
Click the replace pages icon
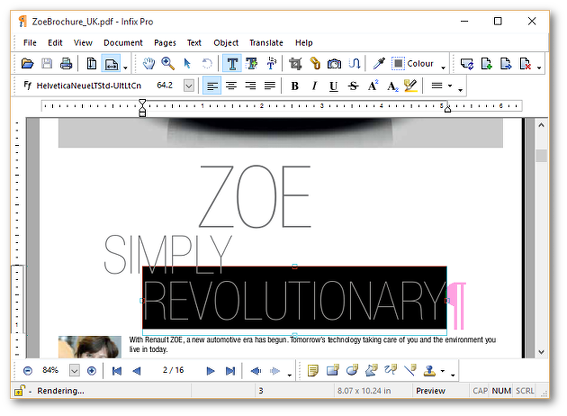(x=467, y=64)
